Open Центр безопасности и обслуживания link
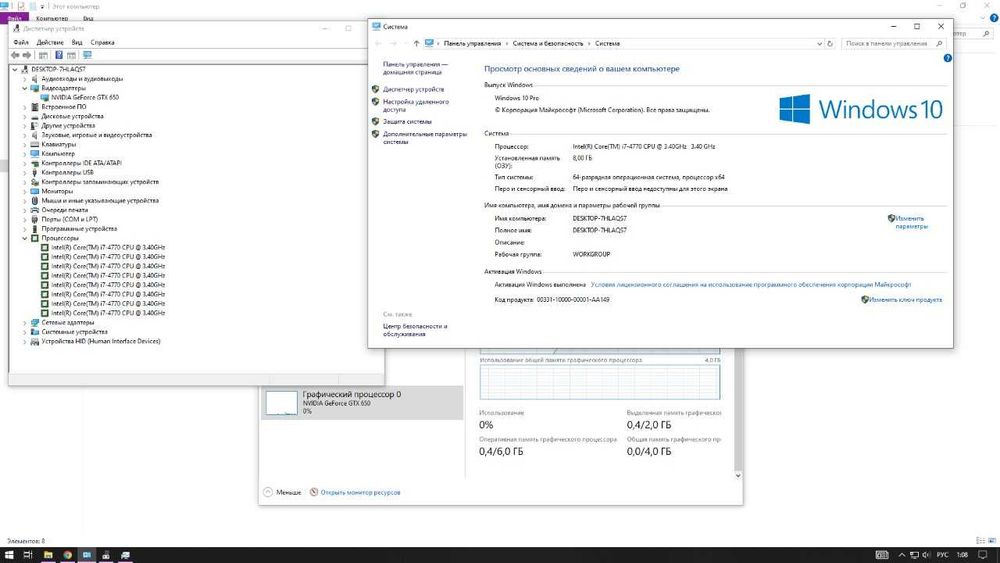Viewport: 1000px width, 563px height. pos(415,330)
